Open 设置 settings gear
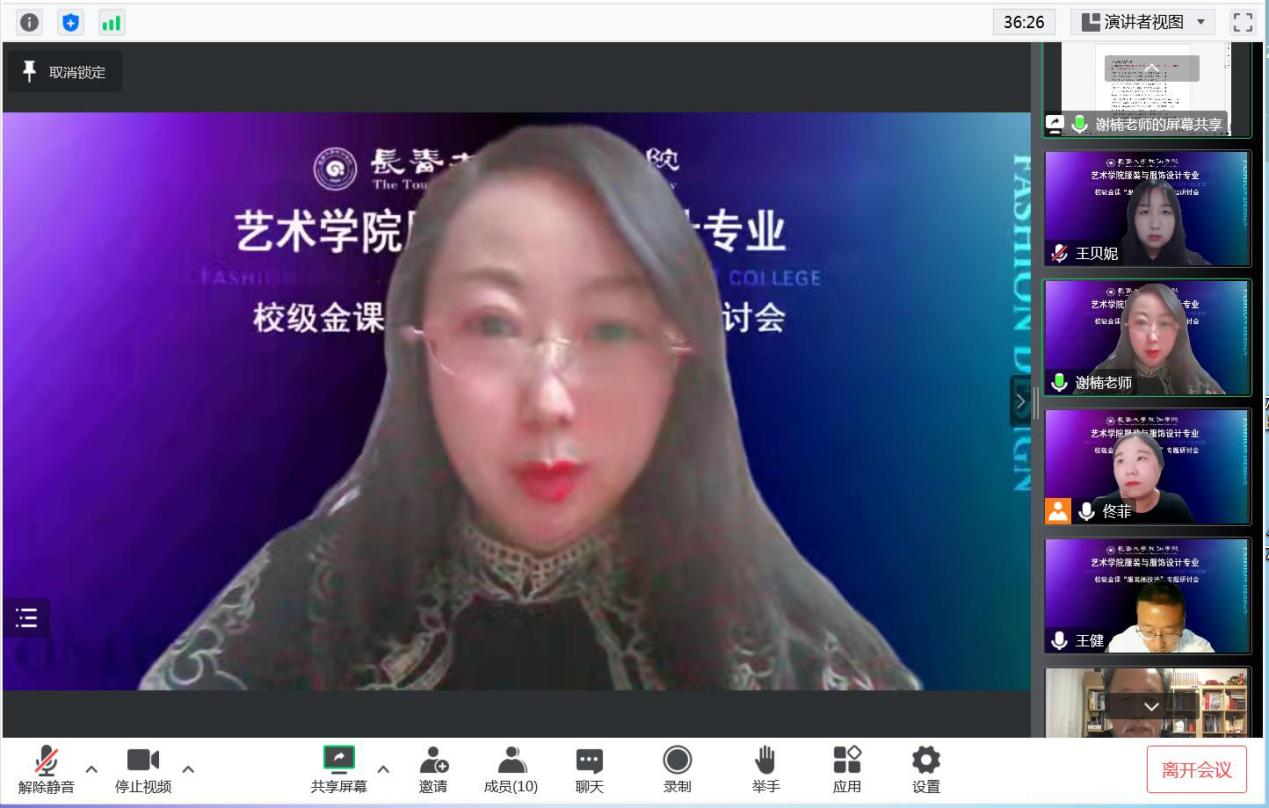 click(926, 771)
